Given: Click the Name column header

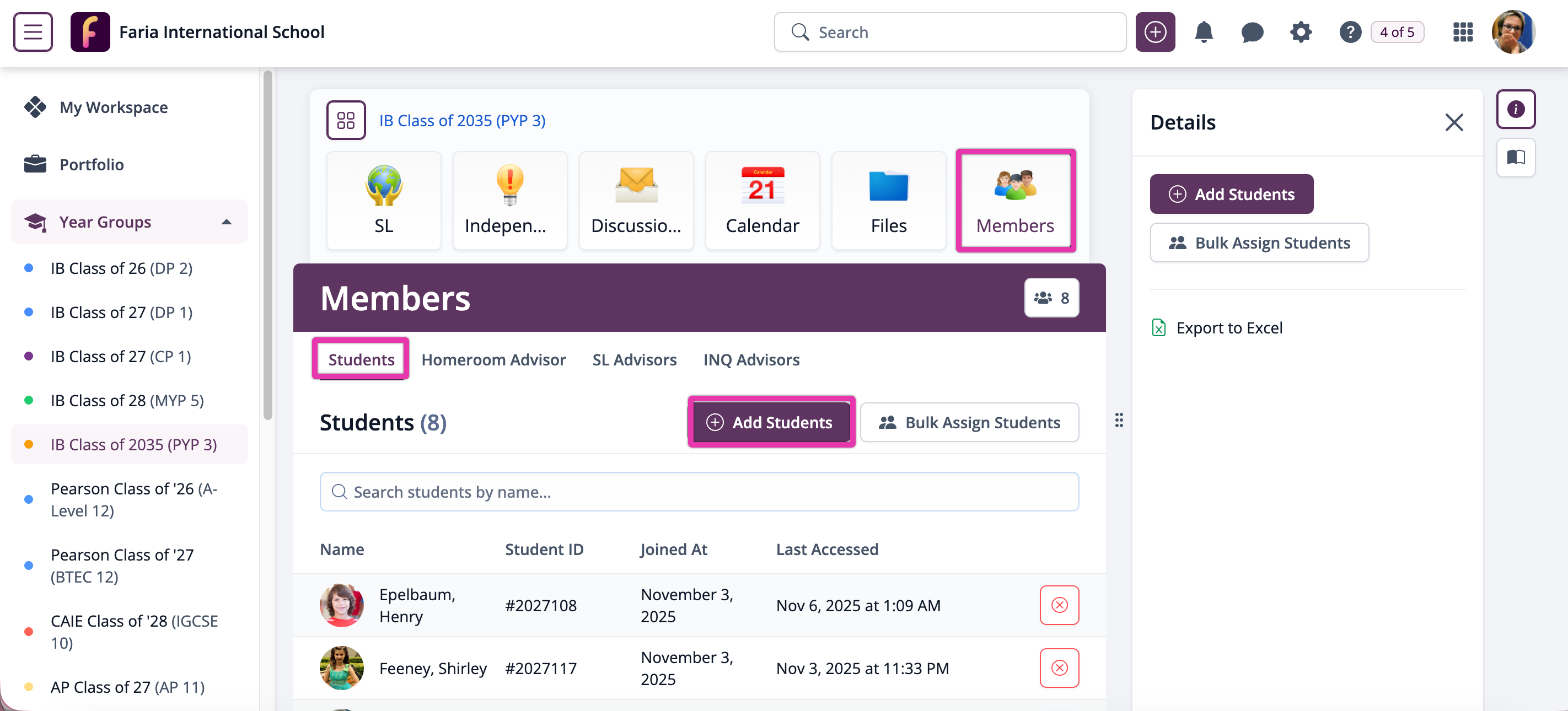Looking at the screenshot, I should (x=342, y=549).
